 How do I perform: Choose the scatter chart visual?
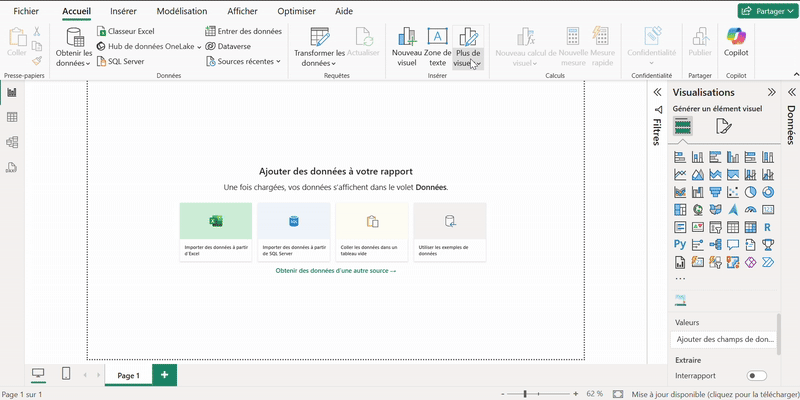click(x=732, y=192)
